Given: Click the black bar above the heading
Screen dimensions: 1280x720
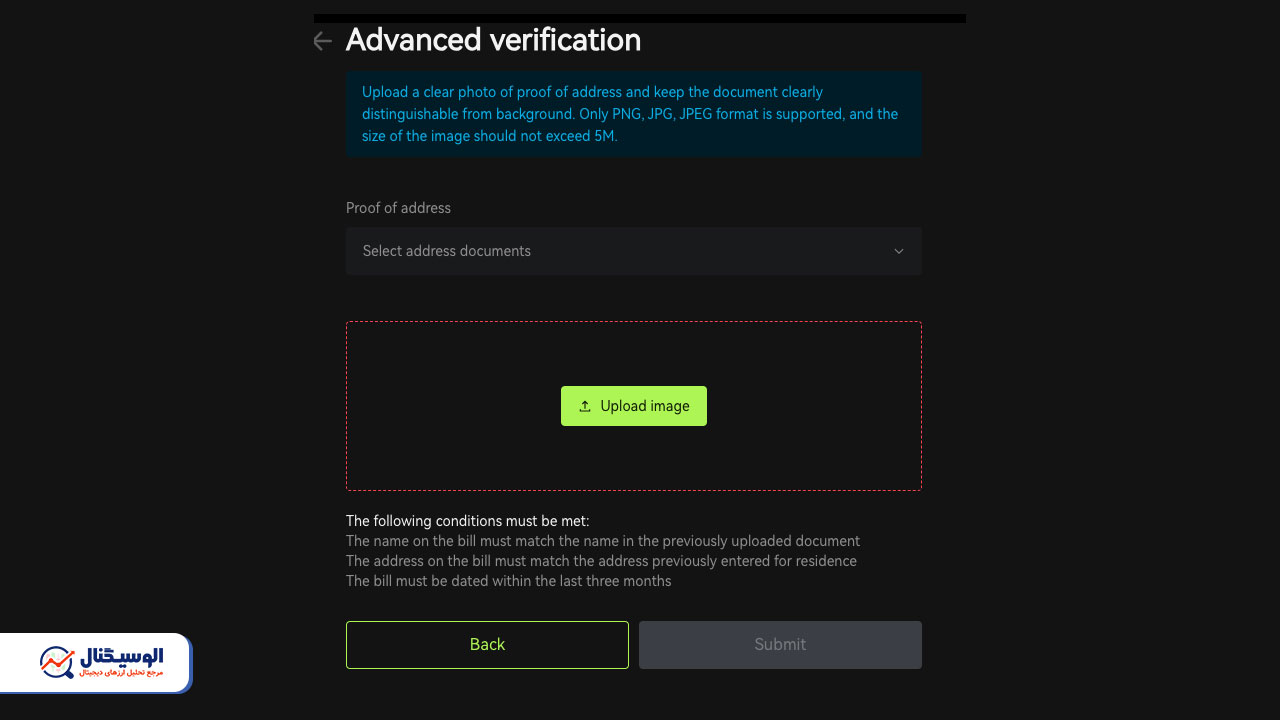Looking at the screenshot, I should point(640,18).
